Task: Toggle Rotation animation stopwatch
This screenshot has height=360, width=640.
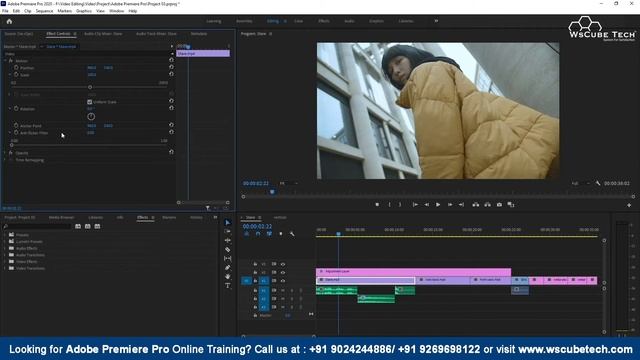Action: click(16, 109)
